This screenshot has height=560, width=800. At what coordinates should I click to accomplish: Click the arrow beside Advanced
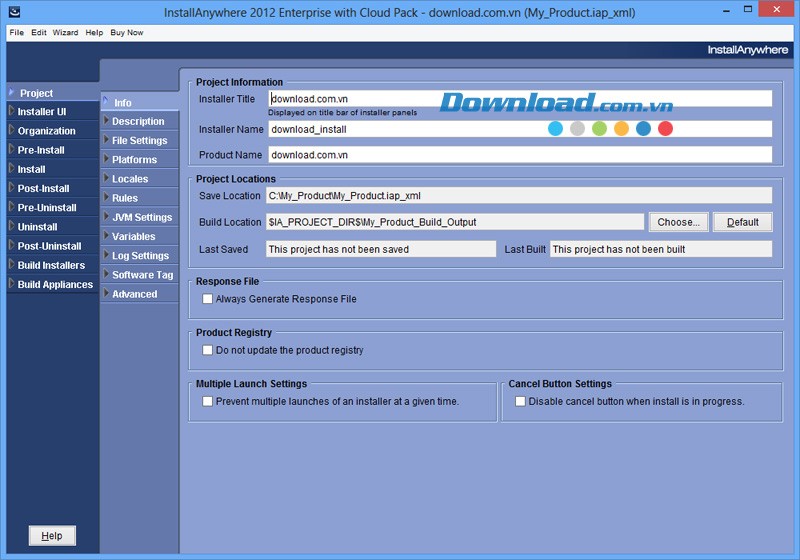(106, 293)
